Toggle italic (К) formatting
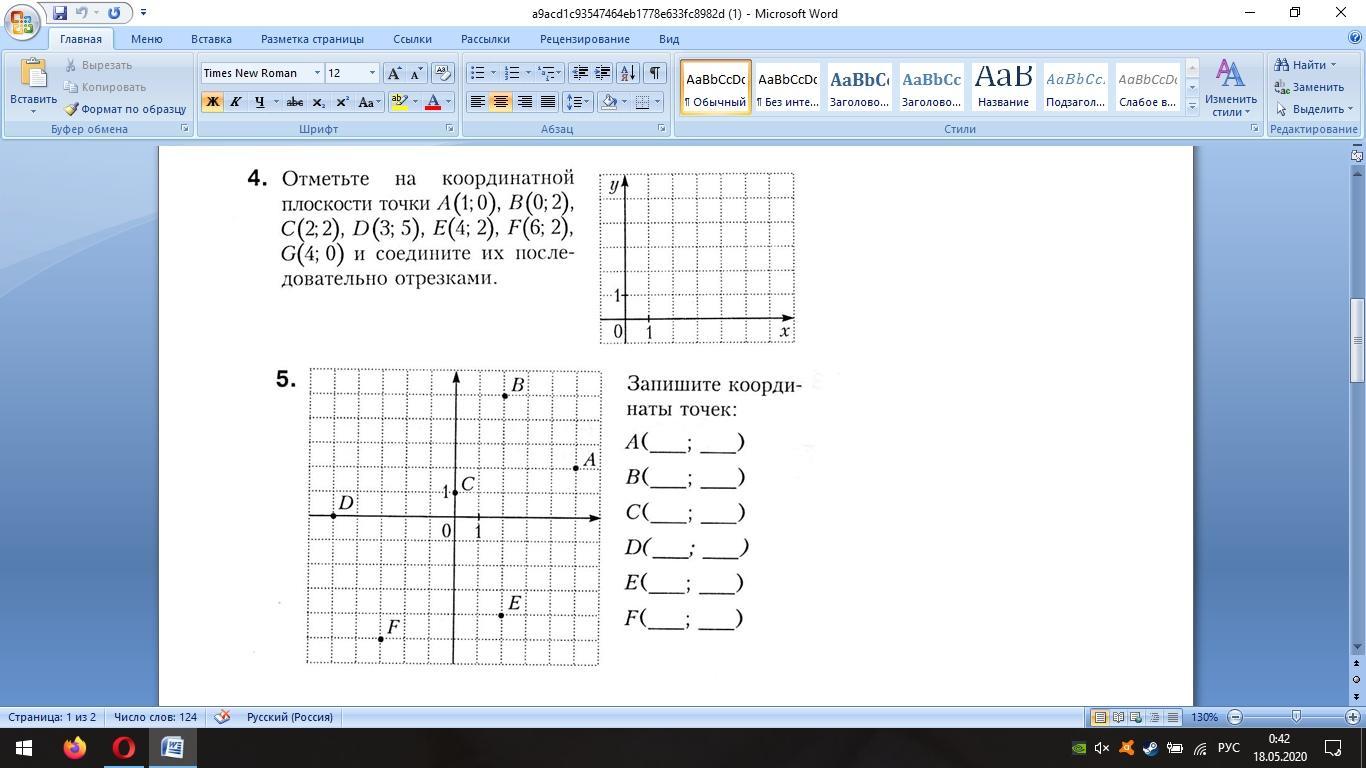This screenshot has height=768, width=1366. pos(235,102)
